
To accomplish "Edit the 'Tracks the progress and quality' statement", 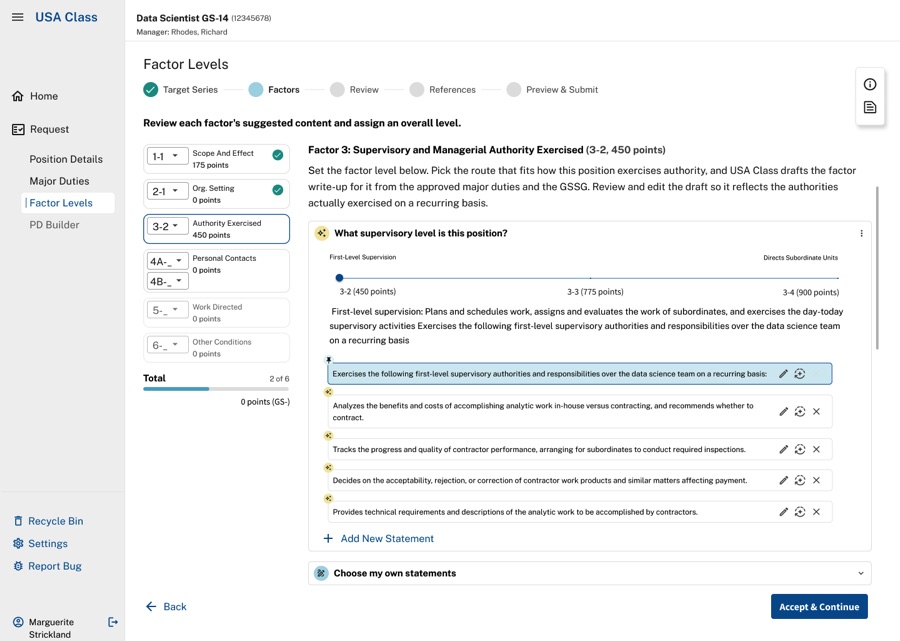I will pyautogui.click(x=783, y=449).
